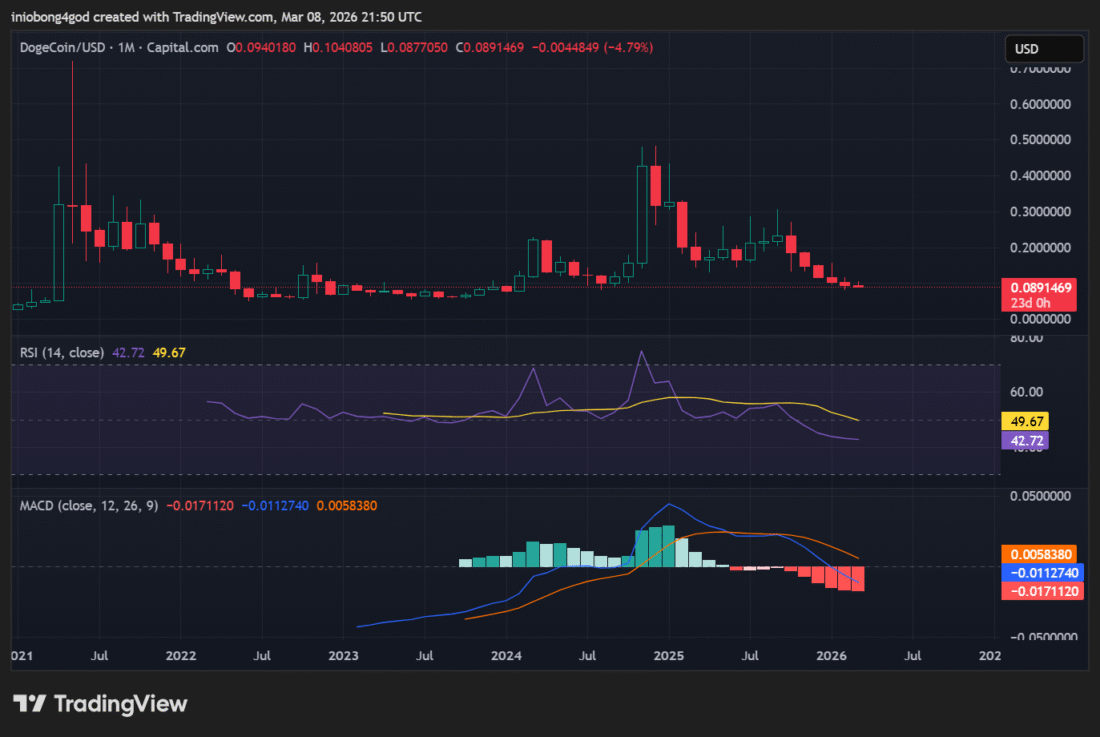This screenshot has height=737, width=1100.
Task: Select the 2023 label on time axis
Action: (x=343, y=656)
